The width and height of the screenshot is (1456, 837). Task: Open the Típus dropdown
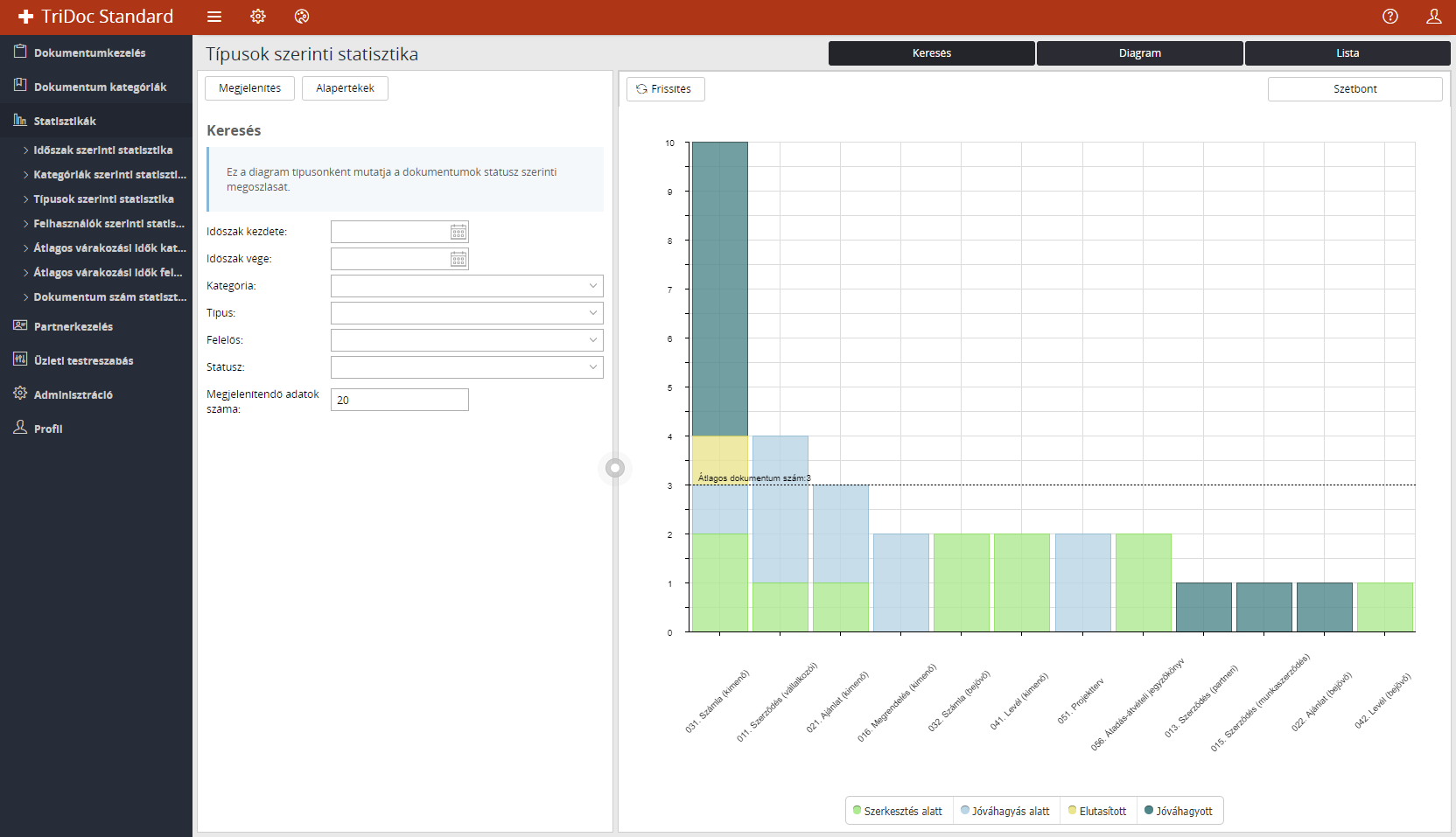click(467, 313)
